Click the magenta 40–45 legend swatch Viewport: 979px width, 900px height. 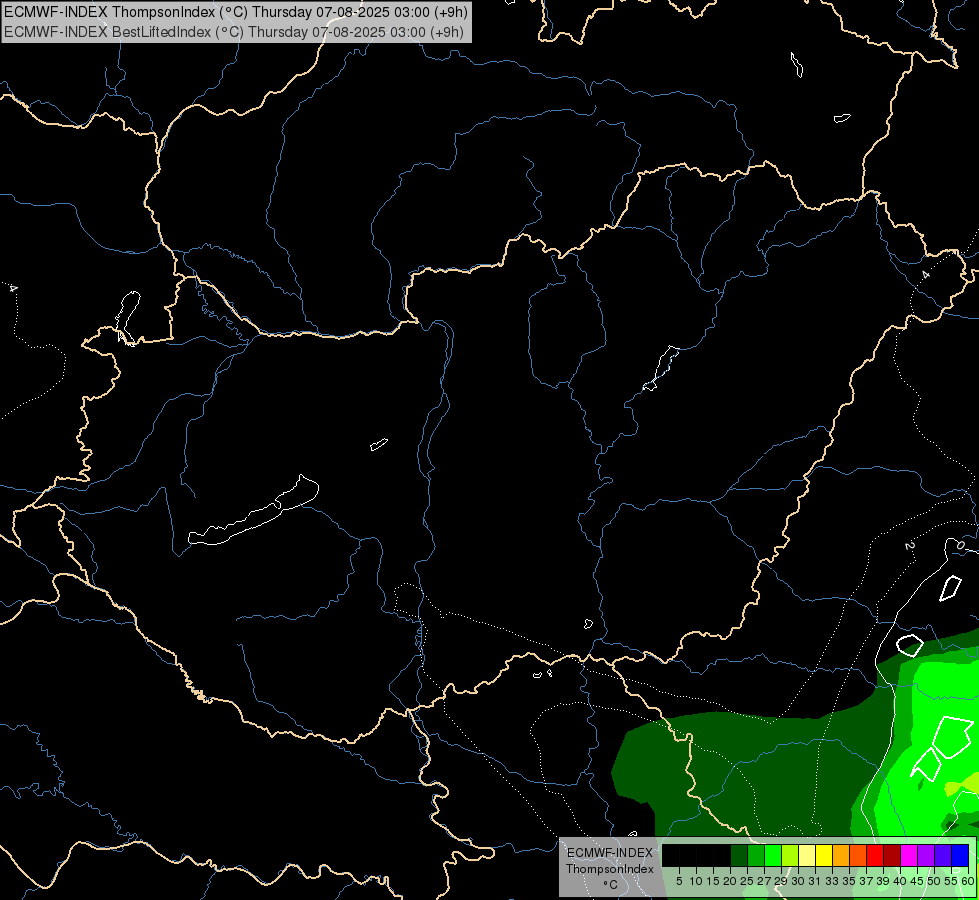click(x=909, y=855)
